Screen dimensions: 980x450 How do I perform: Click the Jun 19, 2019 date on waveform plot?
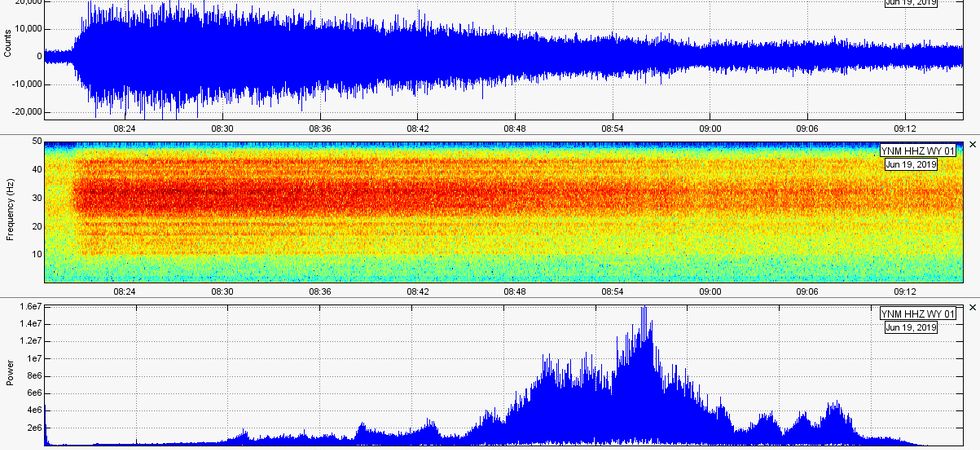click(910, 2)
